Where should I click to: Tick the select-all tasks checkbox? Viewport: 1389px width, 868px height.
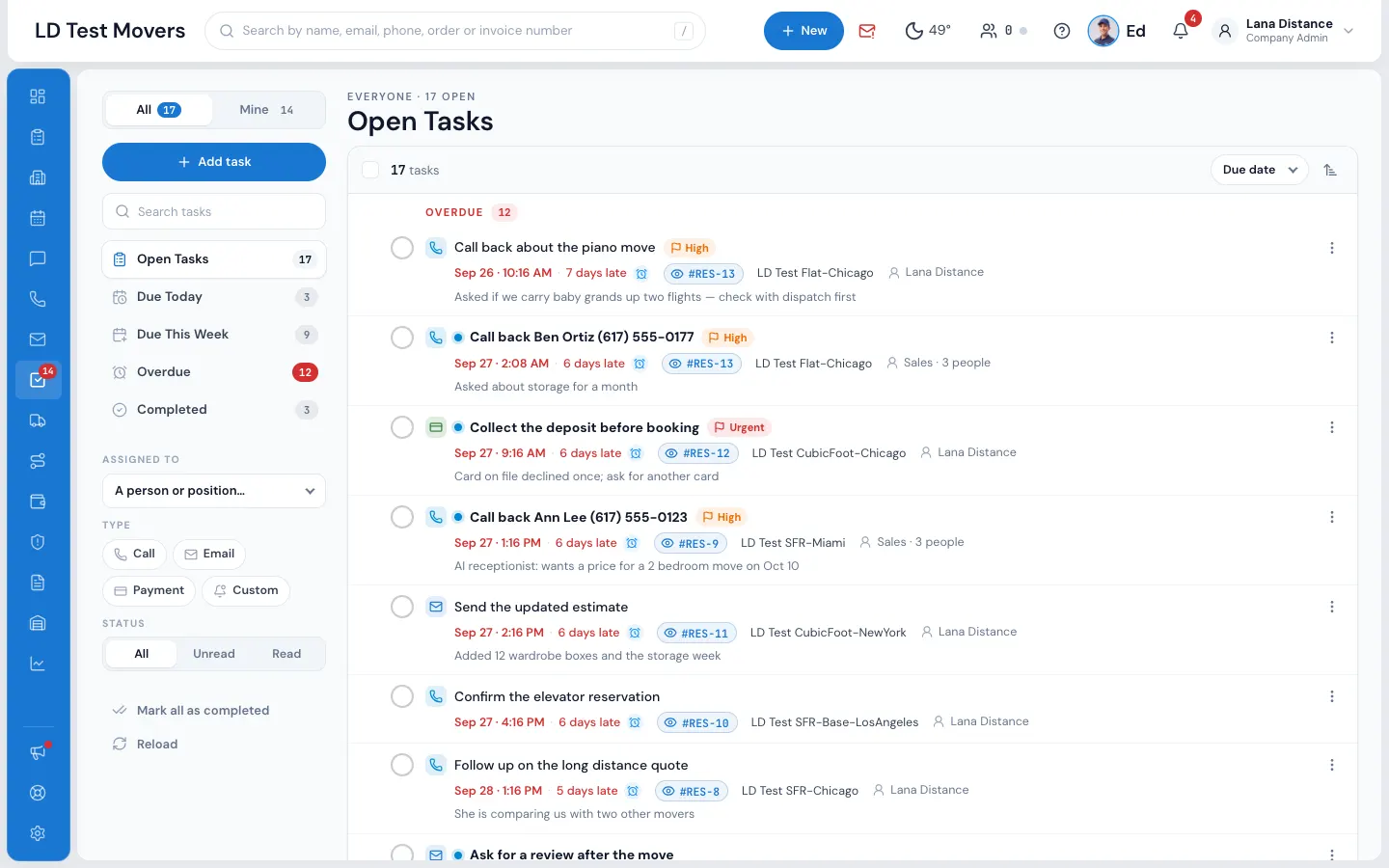[x=370, y=170]
